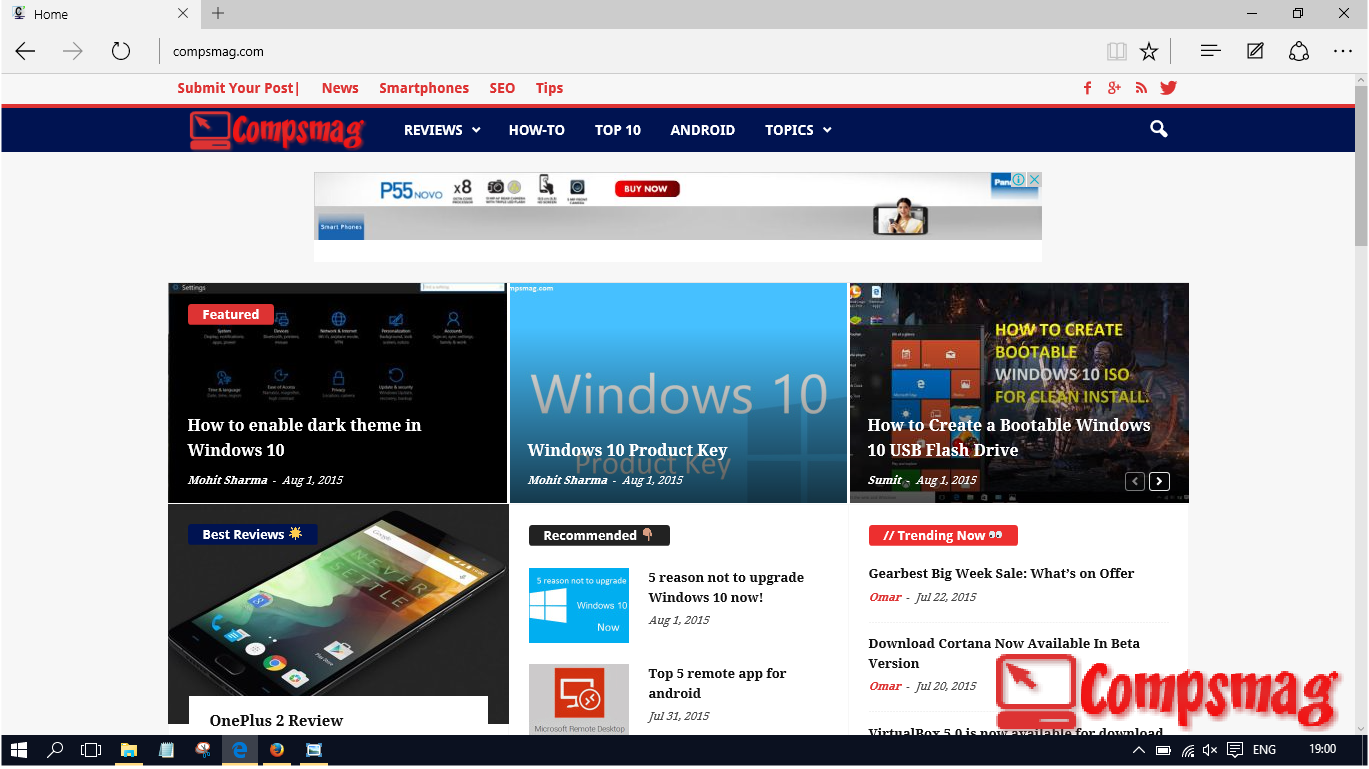Click Submit Your Post link
The height and width of the screenshot is (769, 1369).
238,88
